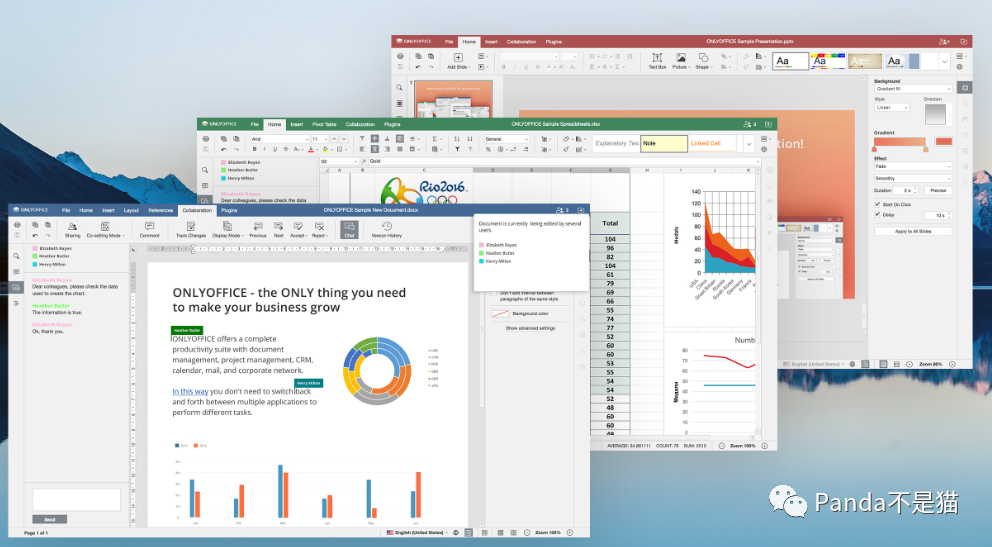This screenshot has height=547, width=992.
Task: Click print icon in presentation toolbar
Action: coord(400,56)
